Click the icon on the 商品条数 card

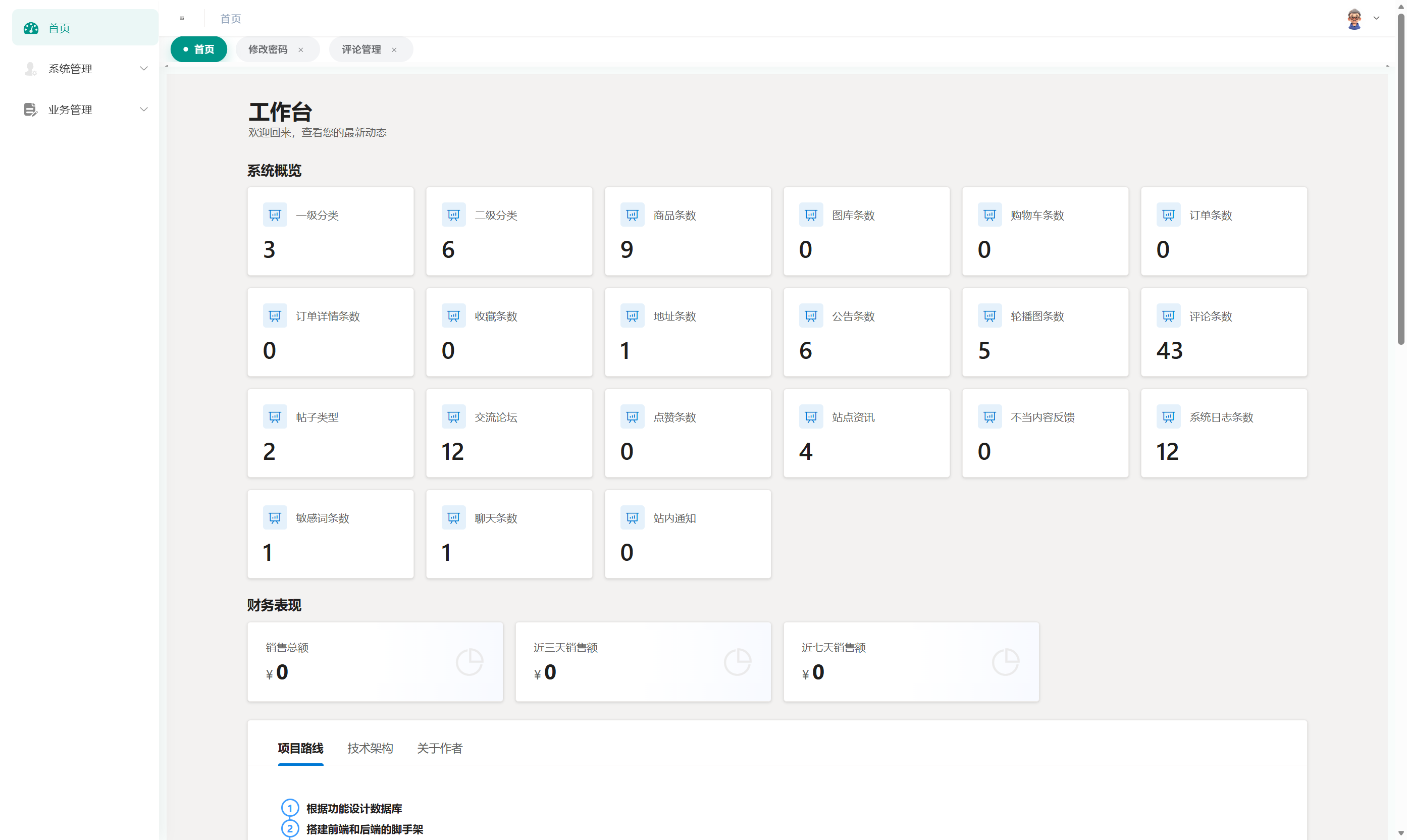coord(632,215)
